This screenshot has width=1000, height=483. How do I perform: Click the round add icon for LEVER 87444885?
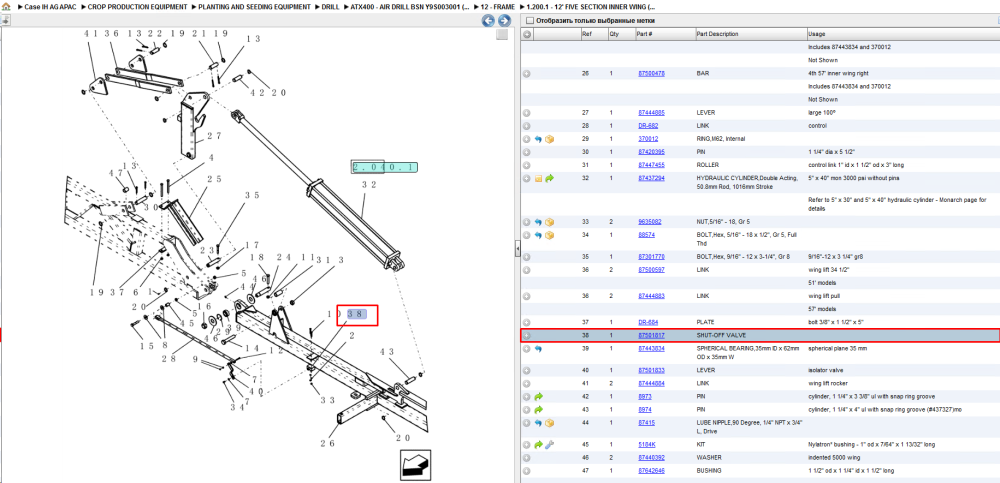coord(527,113)
